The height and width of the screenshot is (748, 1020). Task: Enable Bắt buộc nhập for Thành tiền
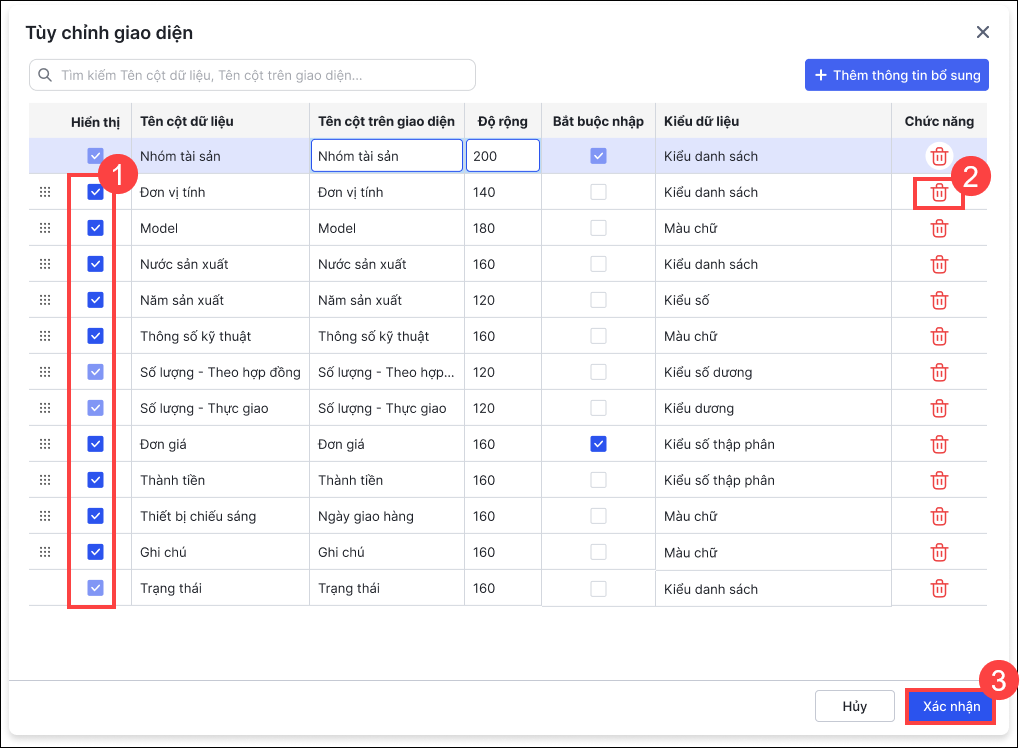[598, 480]
